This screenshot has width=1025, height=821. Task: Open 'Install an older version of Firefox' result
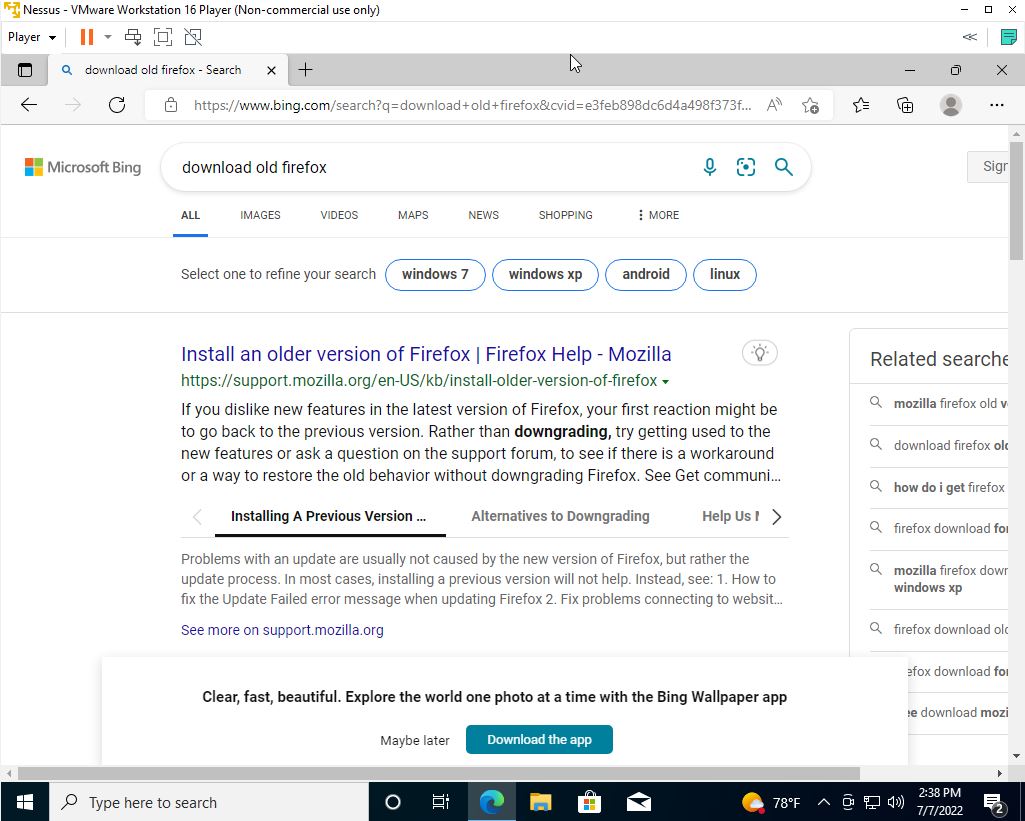pos(426,354)
